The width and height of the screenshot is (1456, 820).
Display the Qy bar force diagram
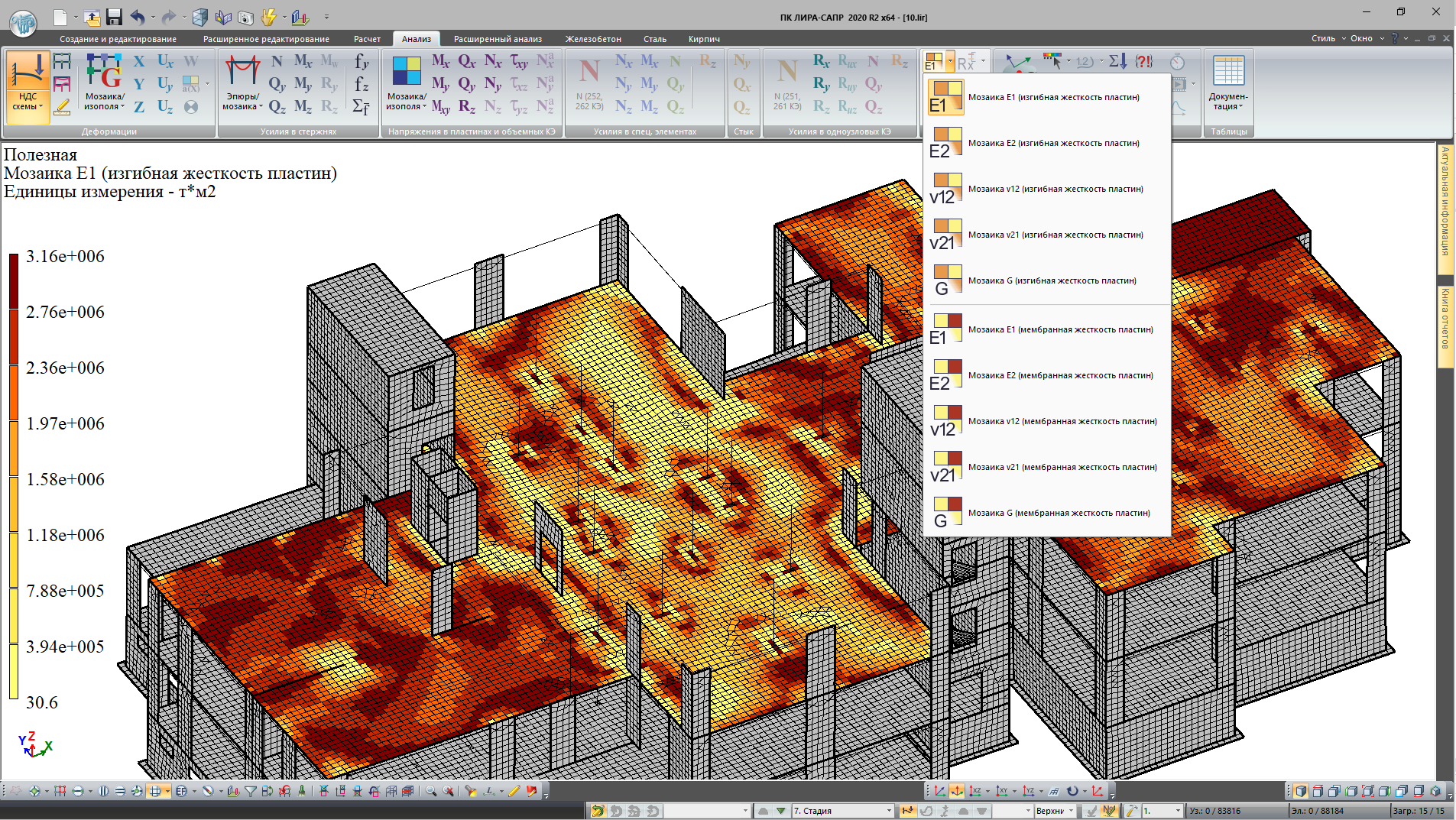click(x=277, y=84)
